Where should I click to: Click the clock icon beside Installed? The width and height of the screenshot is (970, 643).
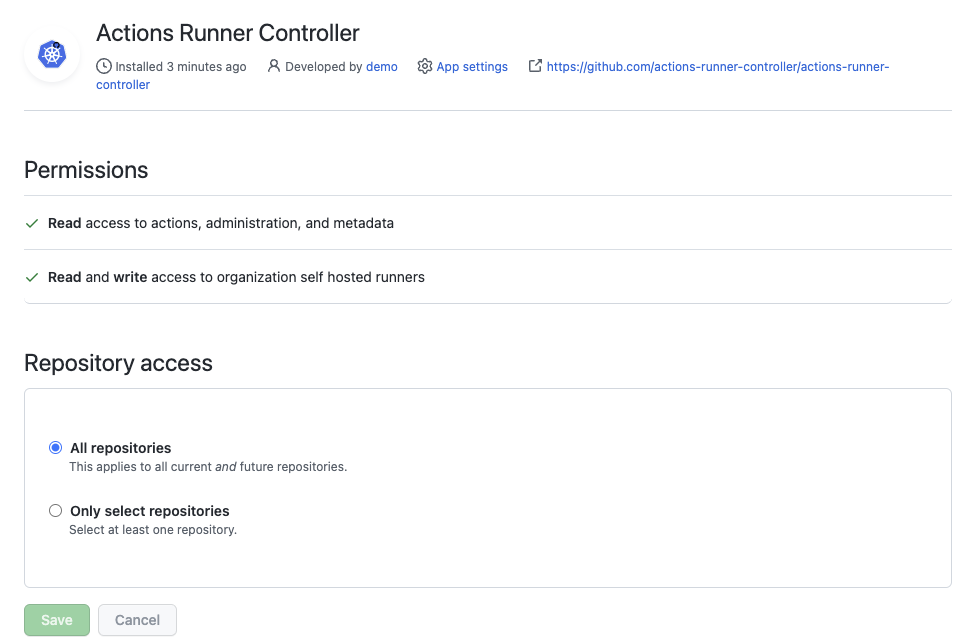(104, 66)
